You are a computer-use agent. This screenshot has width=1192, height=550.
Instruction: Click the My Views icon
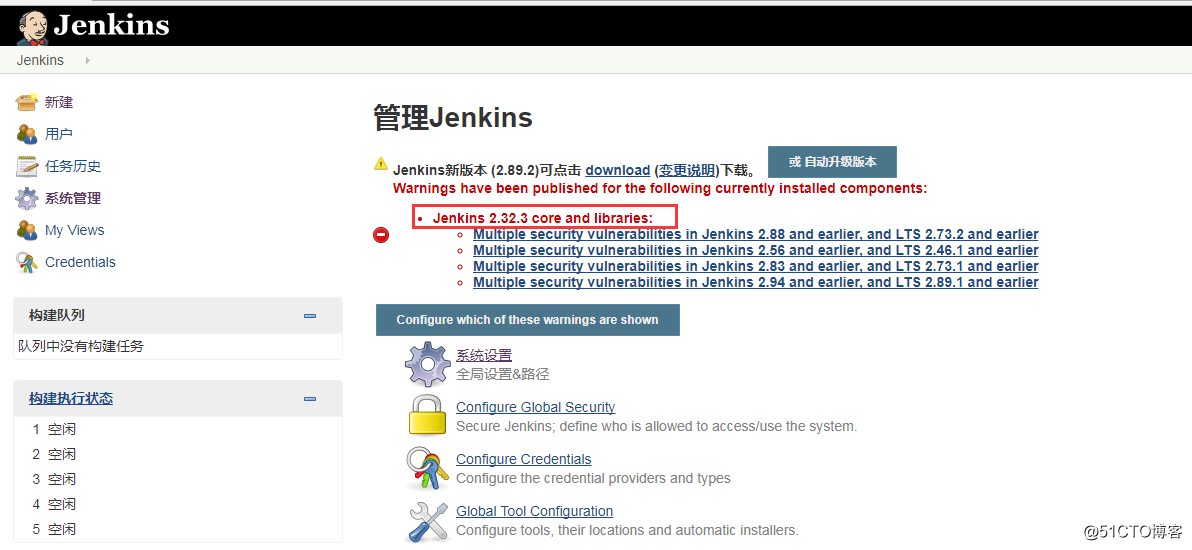coord(27,230)
